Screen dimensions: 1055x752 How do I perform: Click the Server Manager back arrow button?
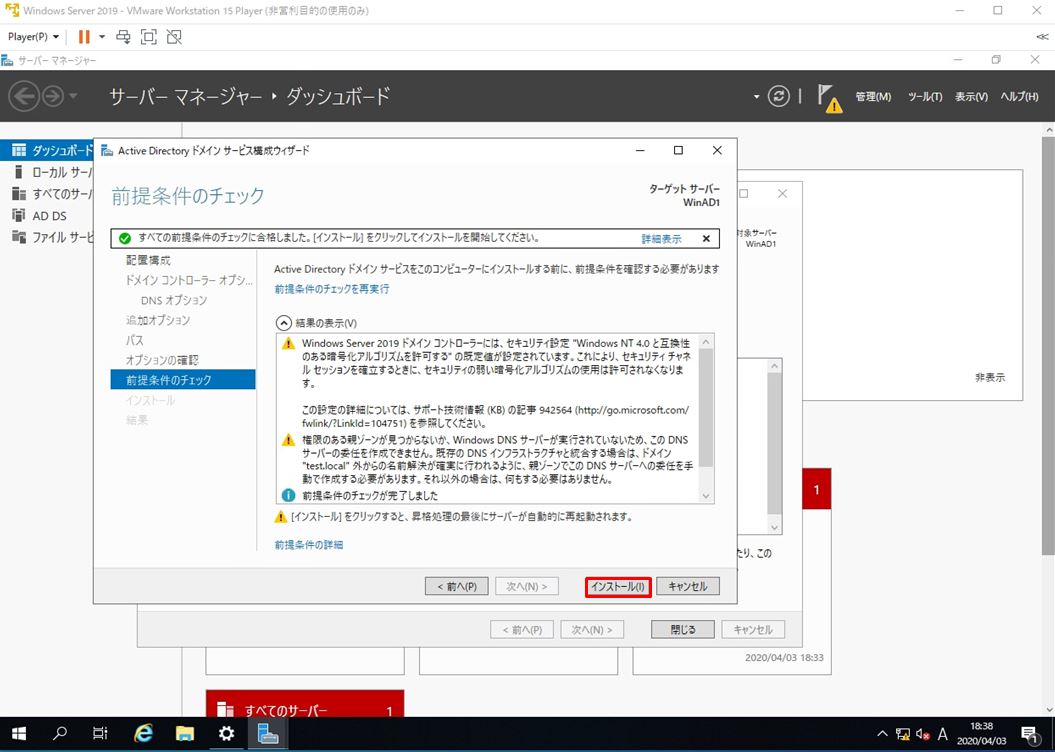24,97
